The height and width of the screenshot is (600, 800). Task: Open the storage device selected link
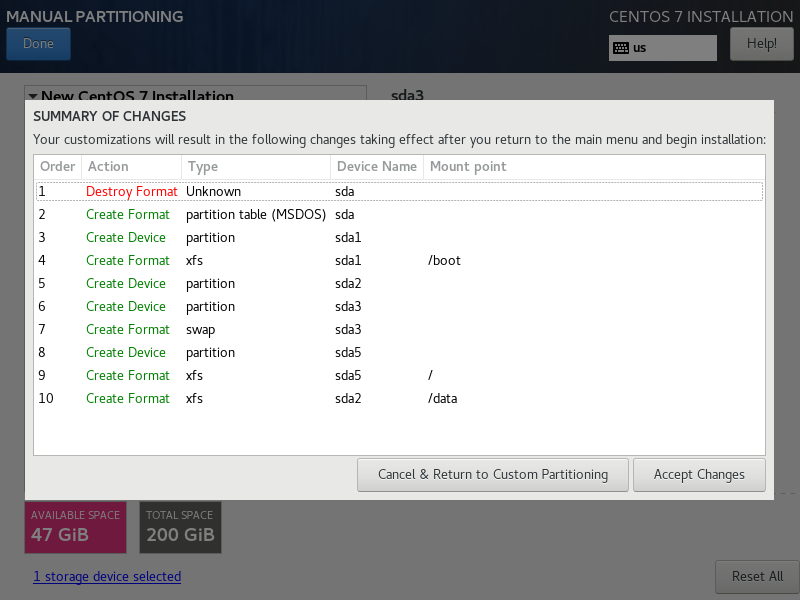tap(107, 576)
